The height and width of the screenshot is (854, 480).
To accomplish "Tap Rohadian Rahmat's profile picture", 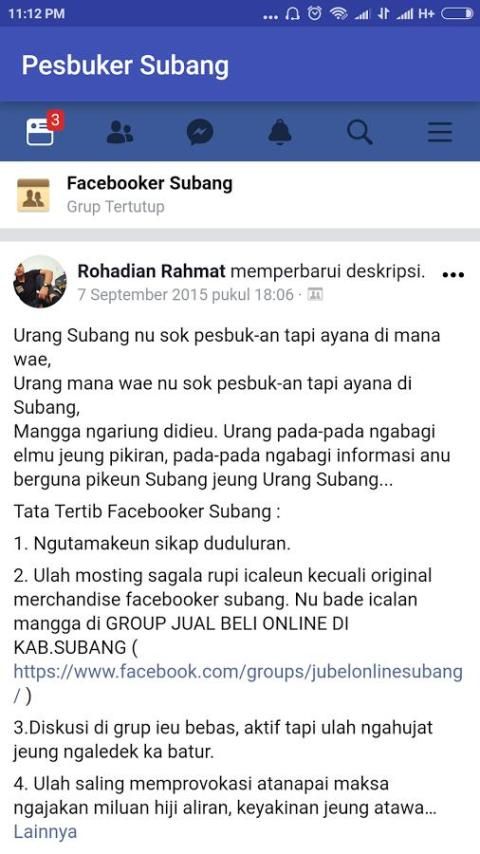I will [40, 282].
